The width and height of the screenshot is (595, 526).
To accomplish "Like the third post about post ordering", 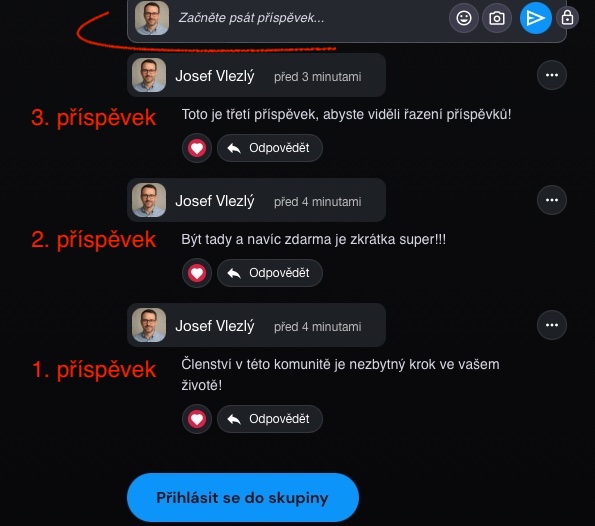I will (197, 148).
